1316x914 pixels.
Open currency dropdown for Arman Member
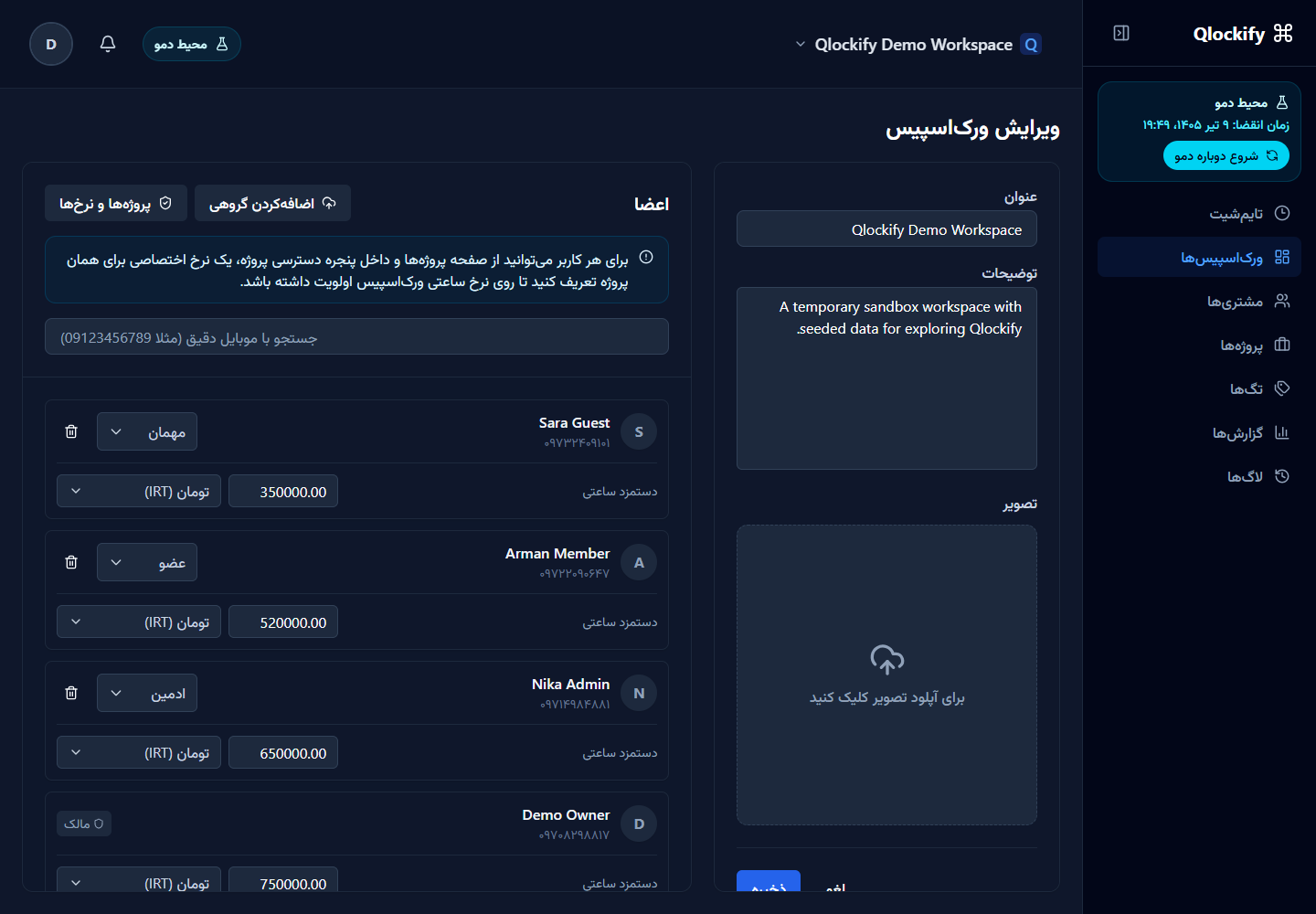click(x=139, y=622)
